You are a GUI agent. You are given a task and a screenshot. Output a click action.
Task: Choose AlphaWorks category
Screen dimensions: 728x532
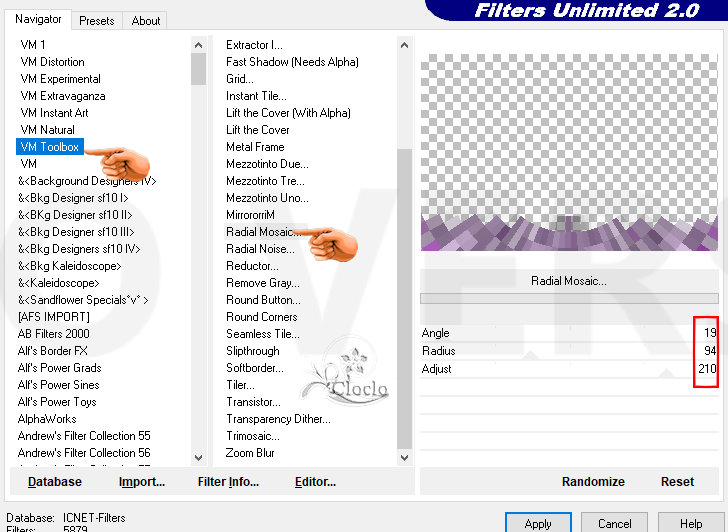47,419
